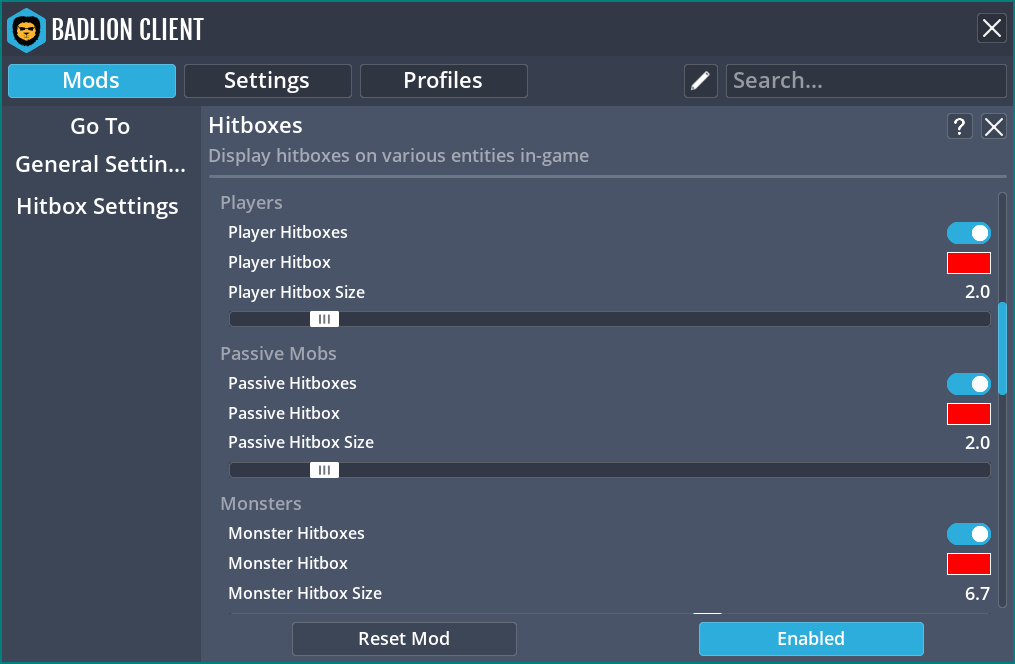The image size is (1015, 664).
Task: Open the Monster Hitbox red color swatch
Action: [968, 564]
